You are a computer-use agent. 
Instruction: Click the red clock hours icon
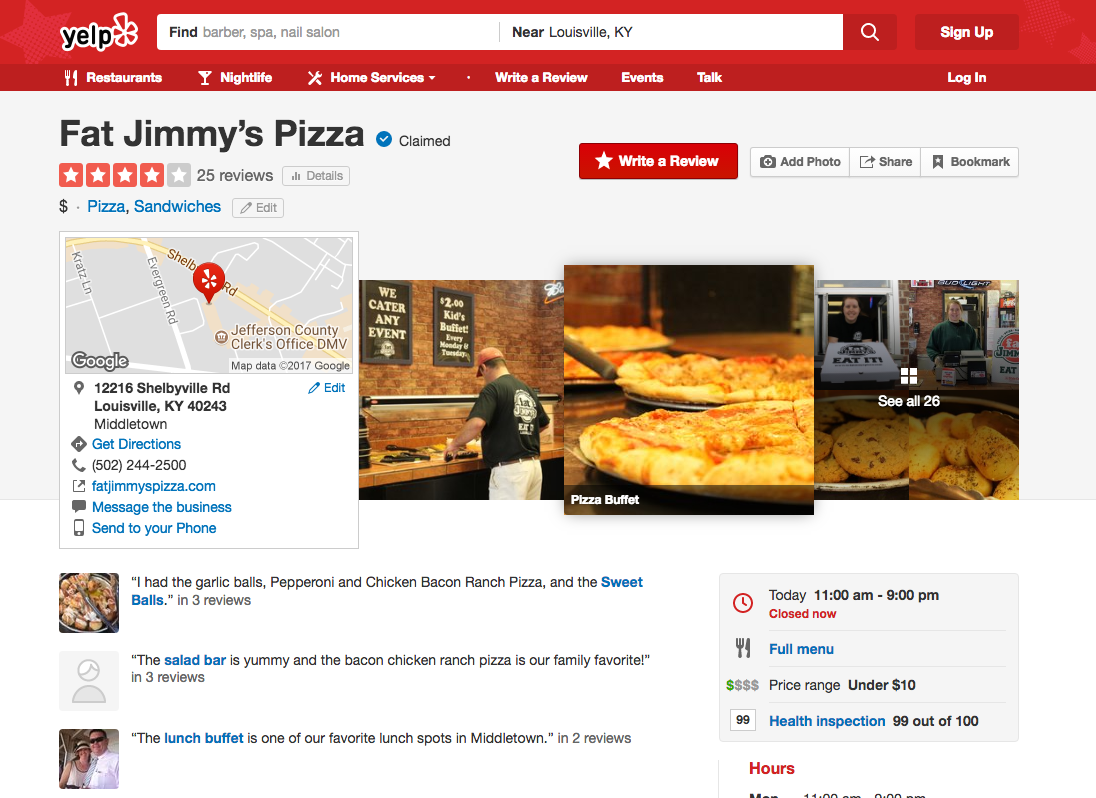pyautogui.click(x=743, y=603)
